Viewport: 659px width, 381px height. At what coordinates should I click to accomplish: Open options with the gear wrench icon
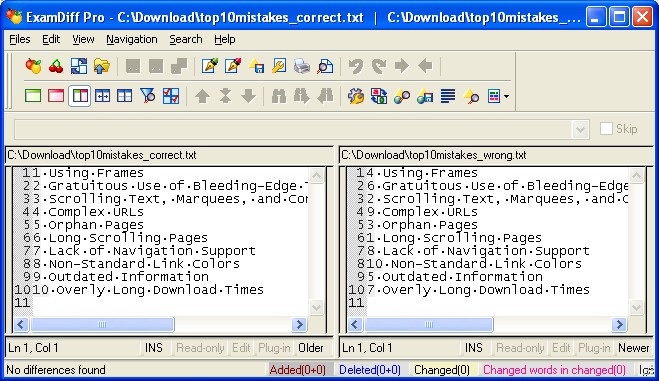point(356,96)
